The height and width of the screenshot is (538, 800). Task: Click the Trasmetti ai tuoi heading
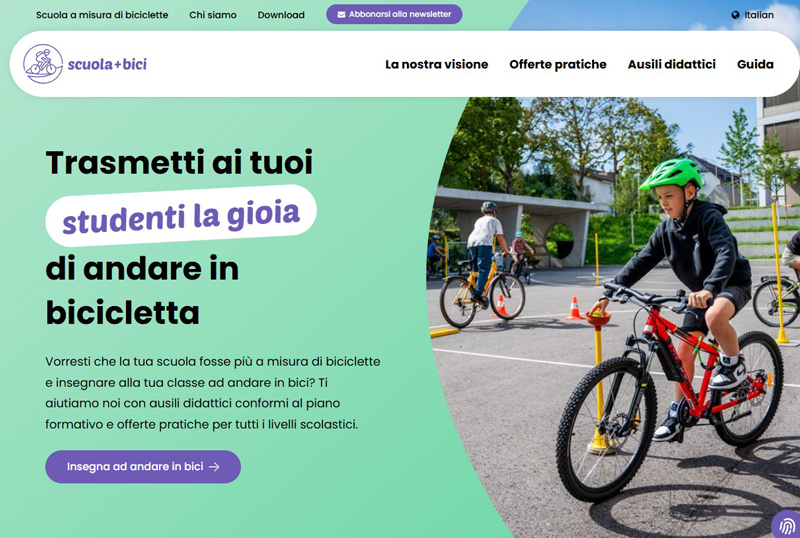pyautogui.click(x=179, y=162)
